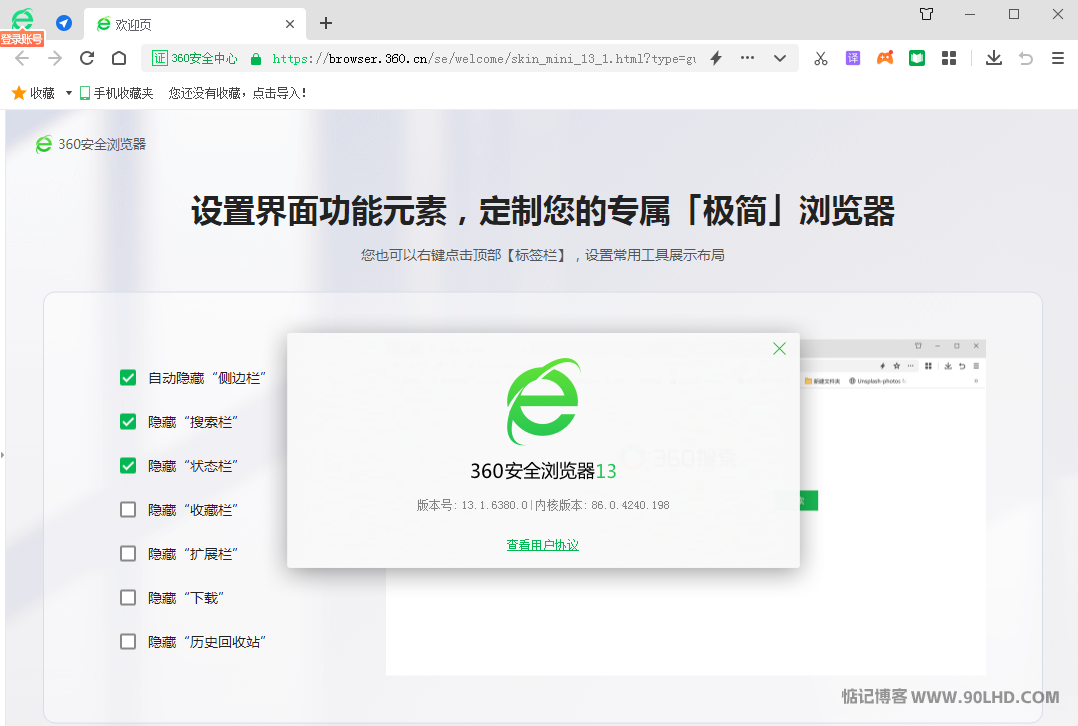Click the 360安全中心 certificate badge
The width and height of the screenshot is (1078, 726).
pos(195,58)
